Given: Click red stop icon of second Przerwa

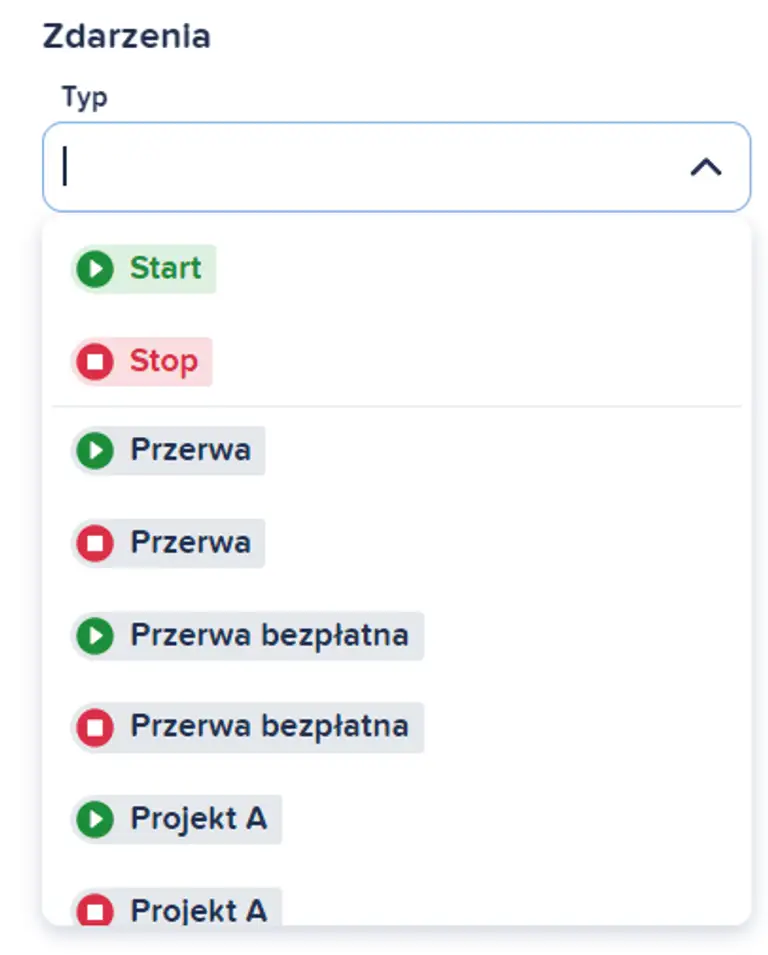Looking at the screenshot, I should tap(96, 543).
